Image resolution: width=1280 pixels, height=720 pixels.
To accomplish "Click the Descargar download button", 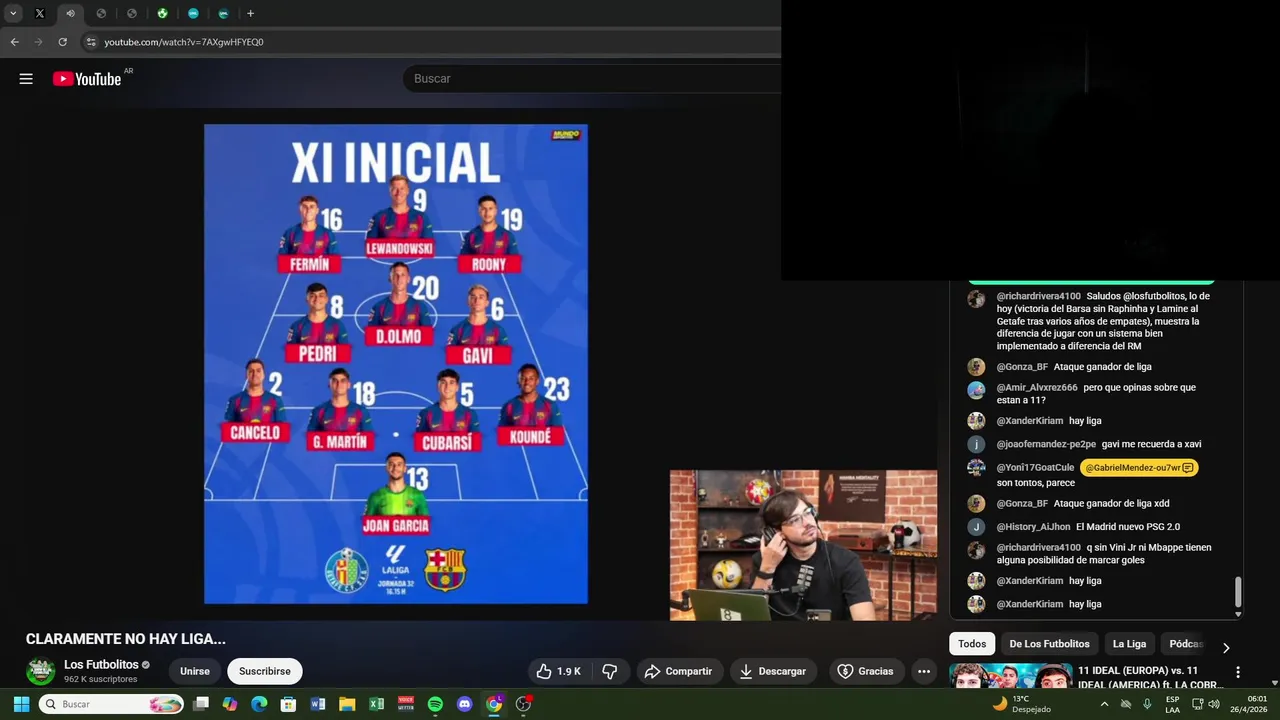I will pyautogui.click(x=773, y=671).
